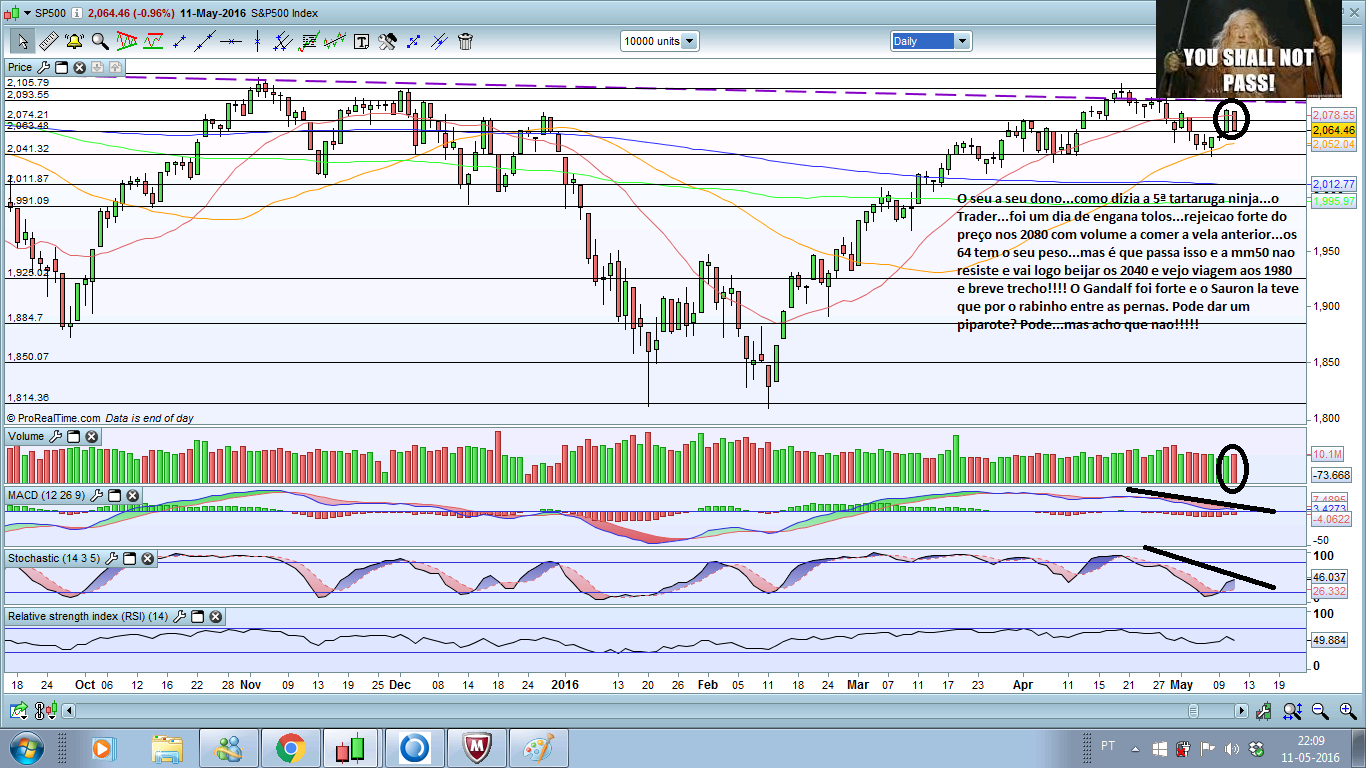
Task: Open Google Chrome from the taskbar
Action: pyautogui.click(x=291, y=748)
